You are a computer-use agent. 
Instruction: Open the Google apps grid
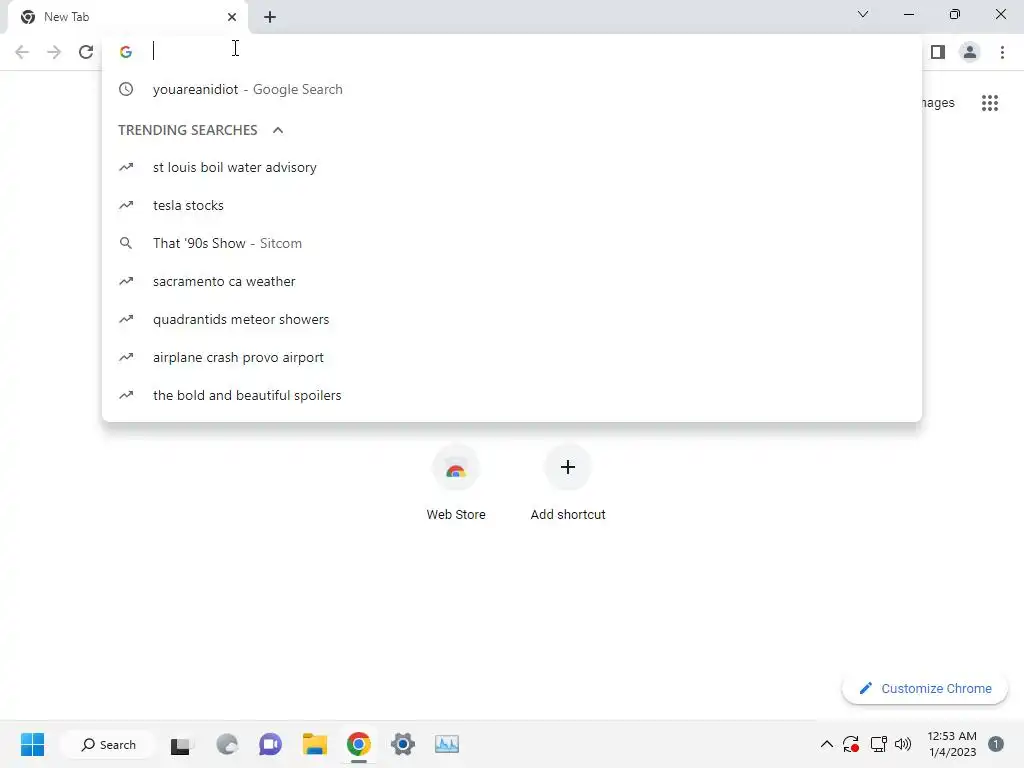990,103
